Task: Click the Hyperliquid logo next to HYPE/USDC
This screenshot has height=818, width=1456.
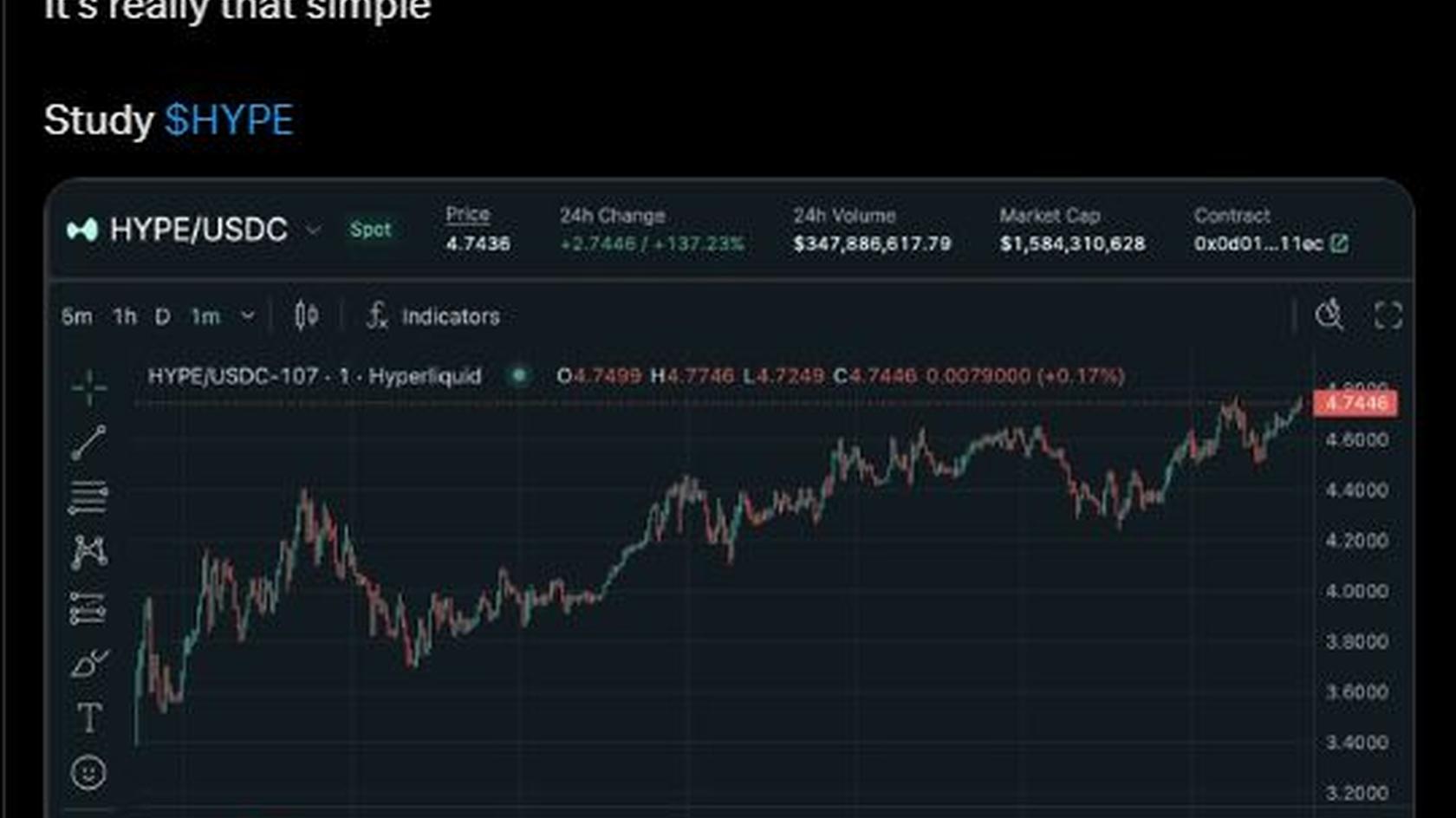Action: pos(82,230)
